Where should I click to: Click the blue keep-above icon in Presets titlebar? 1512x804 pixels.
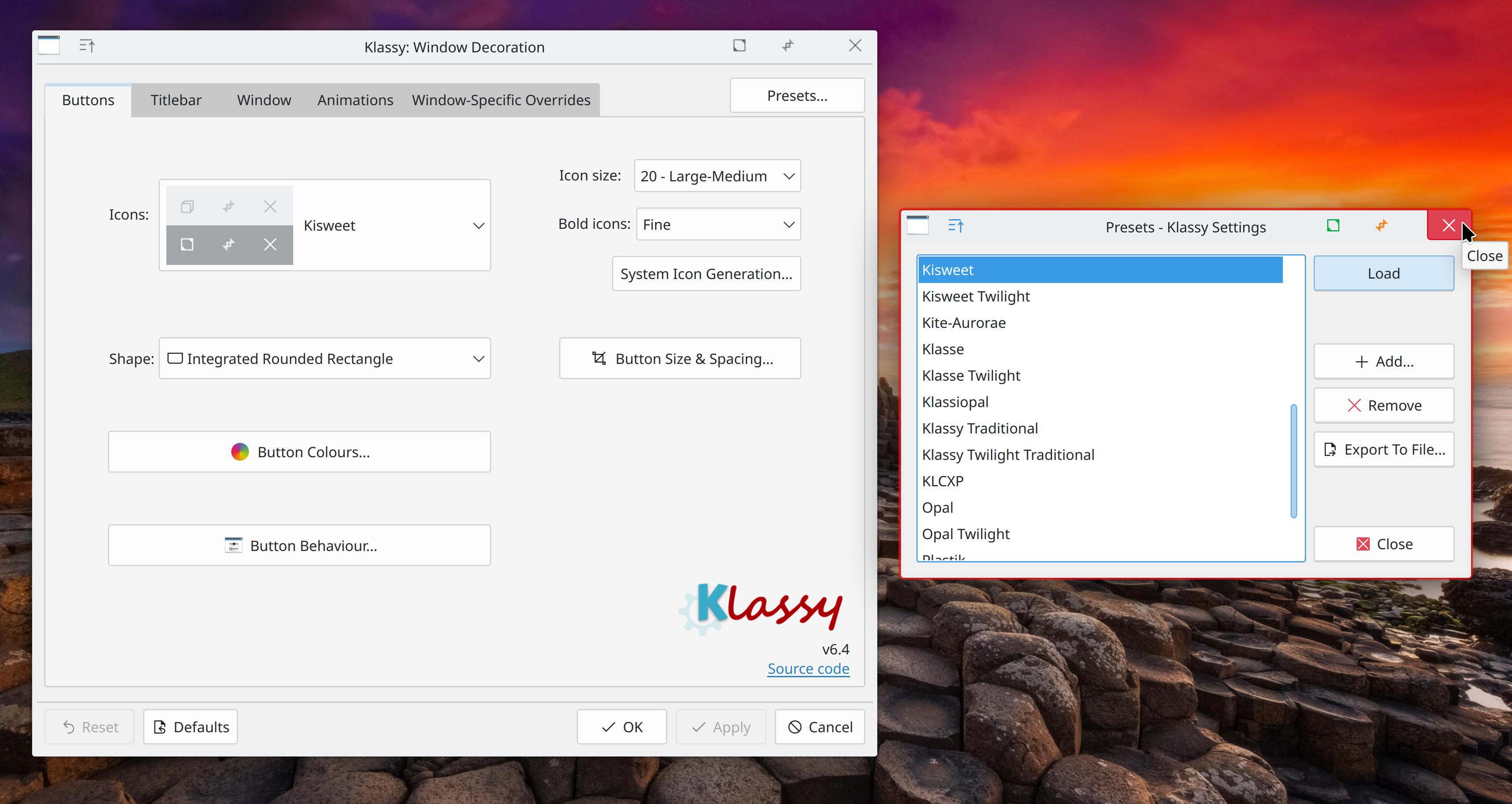(x=956, y=226)
